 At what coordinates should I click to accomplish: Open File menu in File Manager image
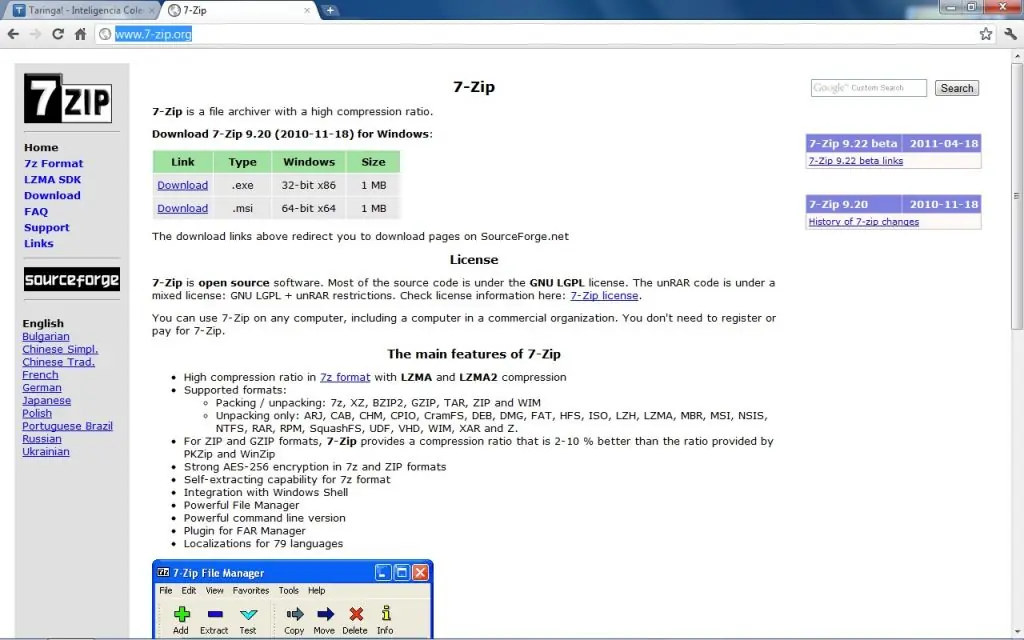point(166,590)
